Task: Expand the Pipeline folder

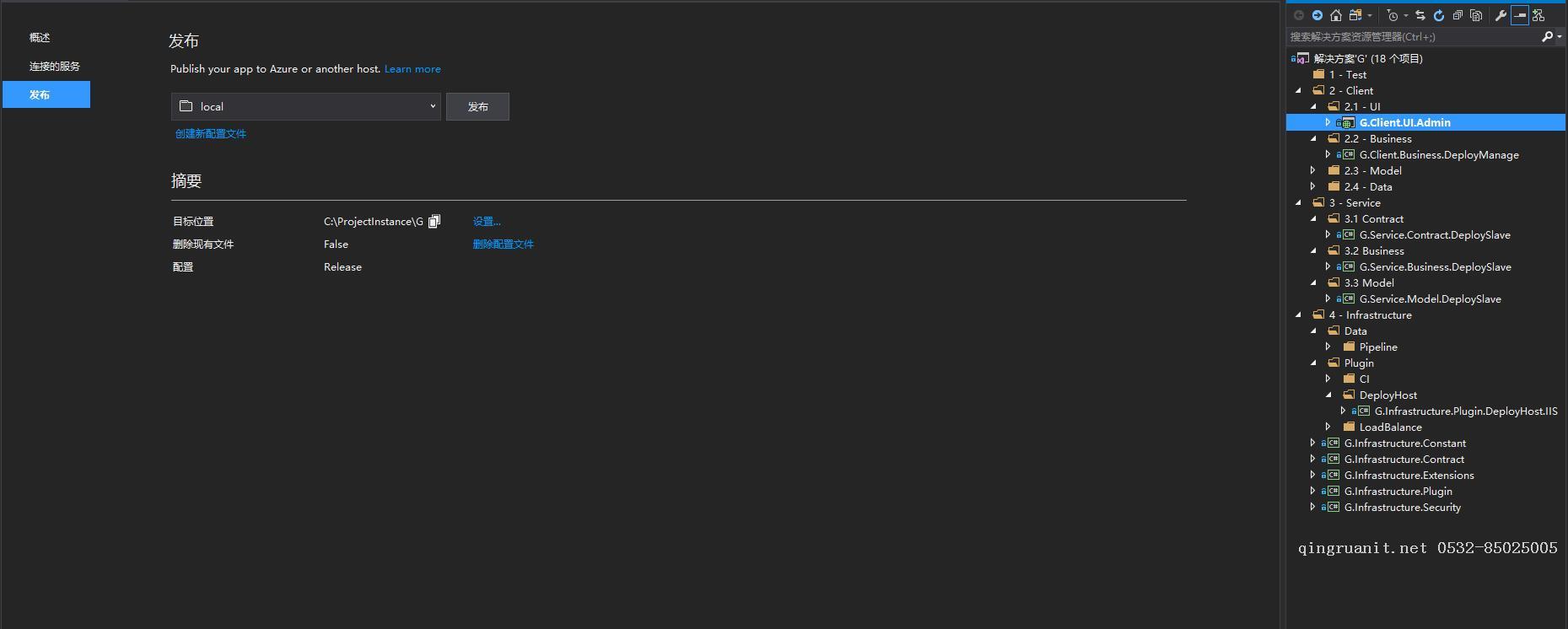Action: point(1328,347)
